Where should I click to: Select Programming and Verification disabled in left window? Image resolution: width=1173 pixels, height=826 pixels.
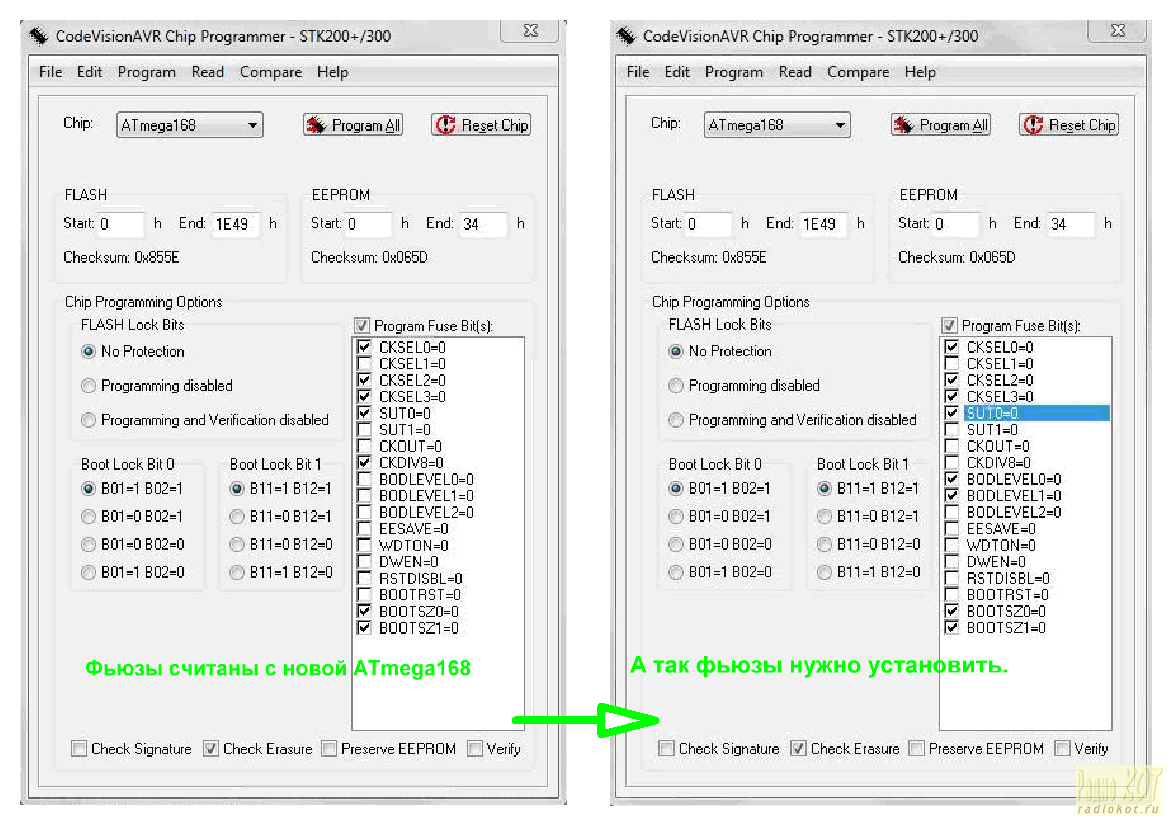pos(88,420)
